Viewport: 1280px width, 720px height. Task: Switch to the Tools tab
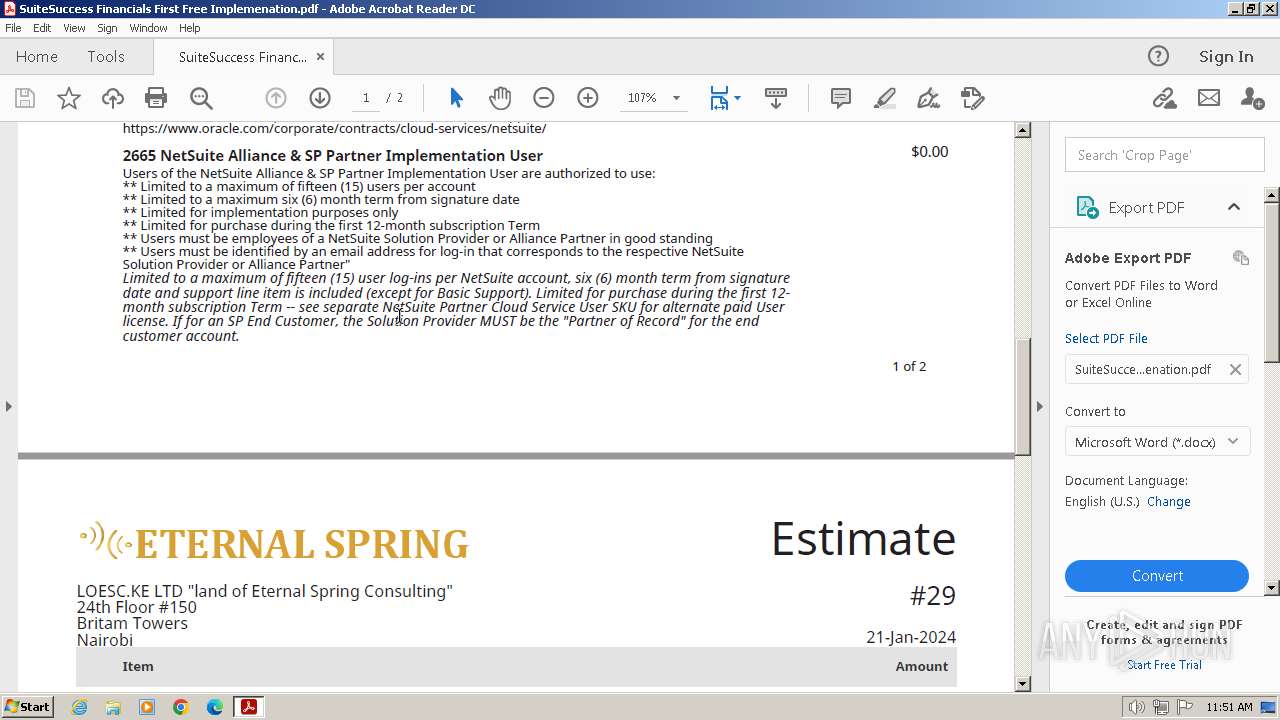(x=106, y=57)
